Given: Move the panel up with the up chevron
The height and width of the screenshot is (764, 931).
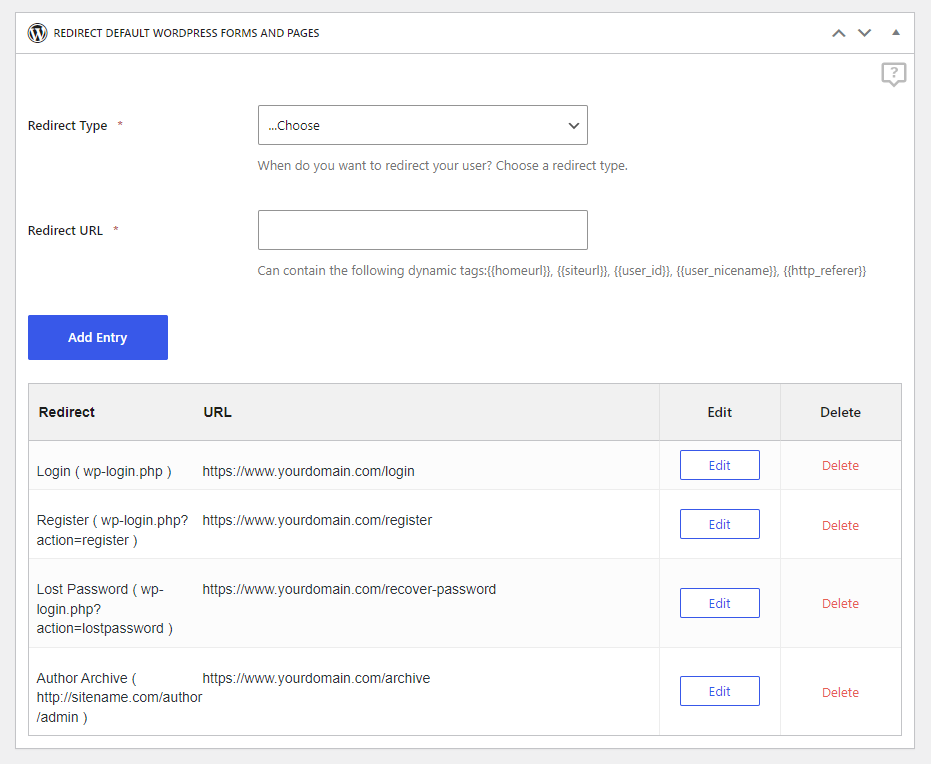Looking at the screenshot, I should 838,33.
